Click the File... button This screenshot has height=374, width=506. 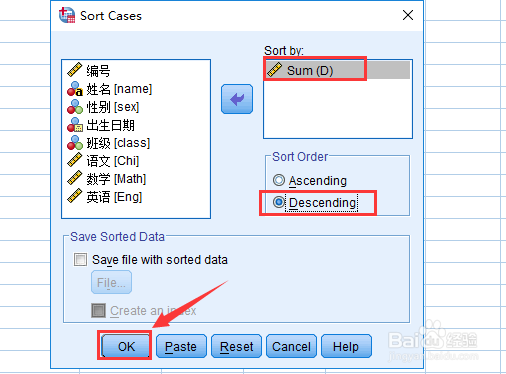111,282
